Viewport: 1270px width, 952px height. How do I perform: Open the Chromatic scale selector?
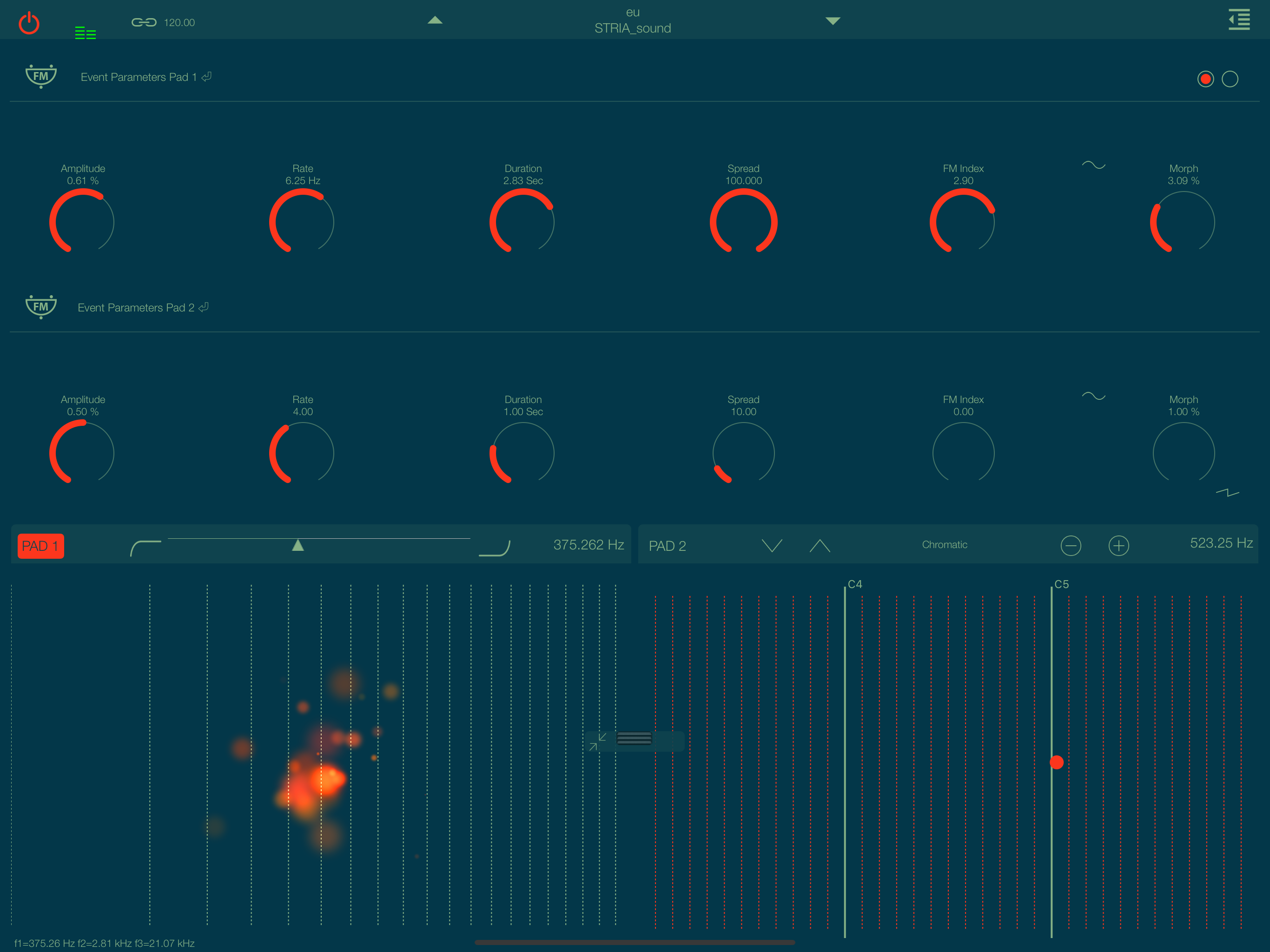(x=945, y=545)
